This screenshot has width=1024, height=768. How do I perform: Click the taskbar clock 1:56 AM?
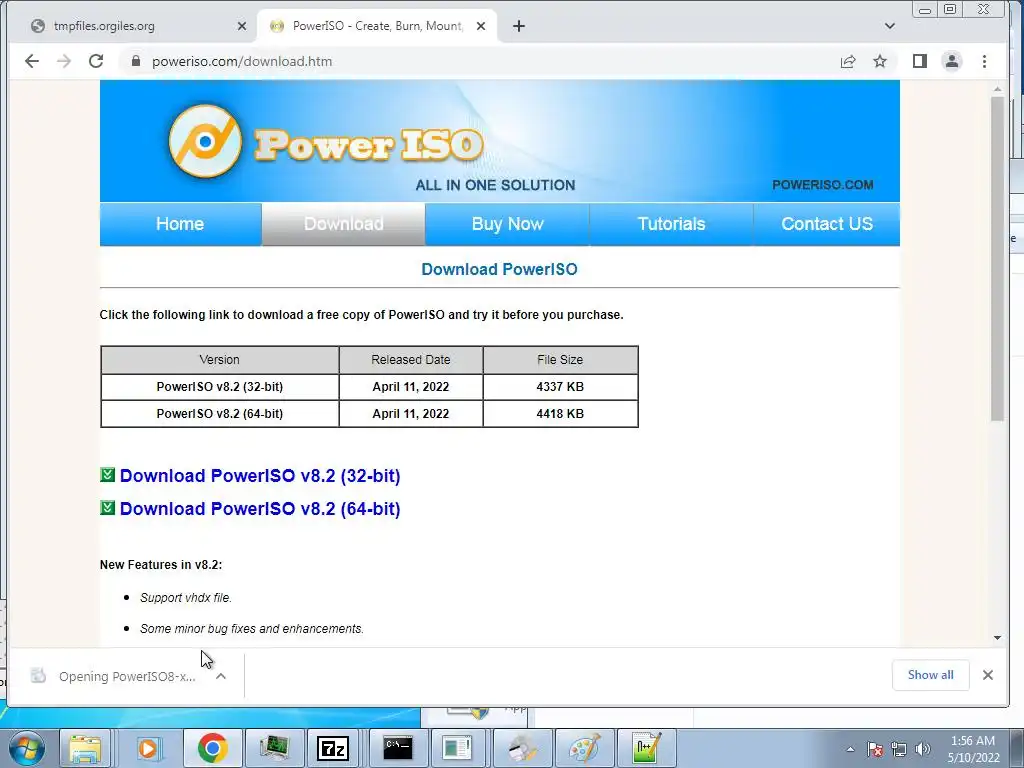[x=973, y=749]
